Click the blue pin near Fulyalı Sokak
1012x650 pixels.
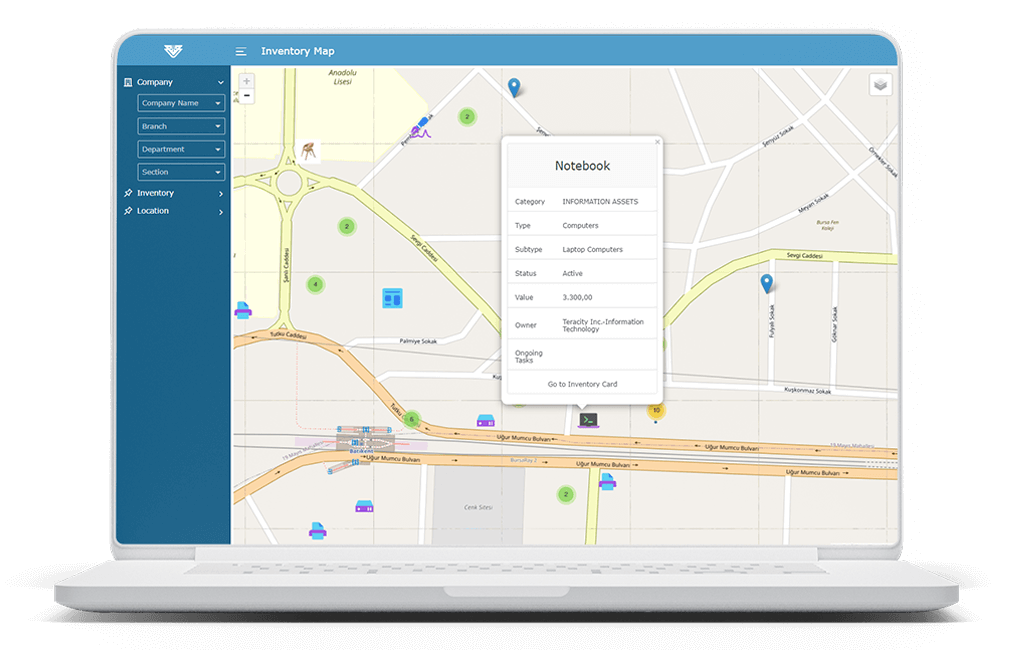pyautogui.click(x=766, y=283)
